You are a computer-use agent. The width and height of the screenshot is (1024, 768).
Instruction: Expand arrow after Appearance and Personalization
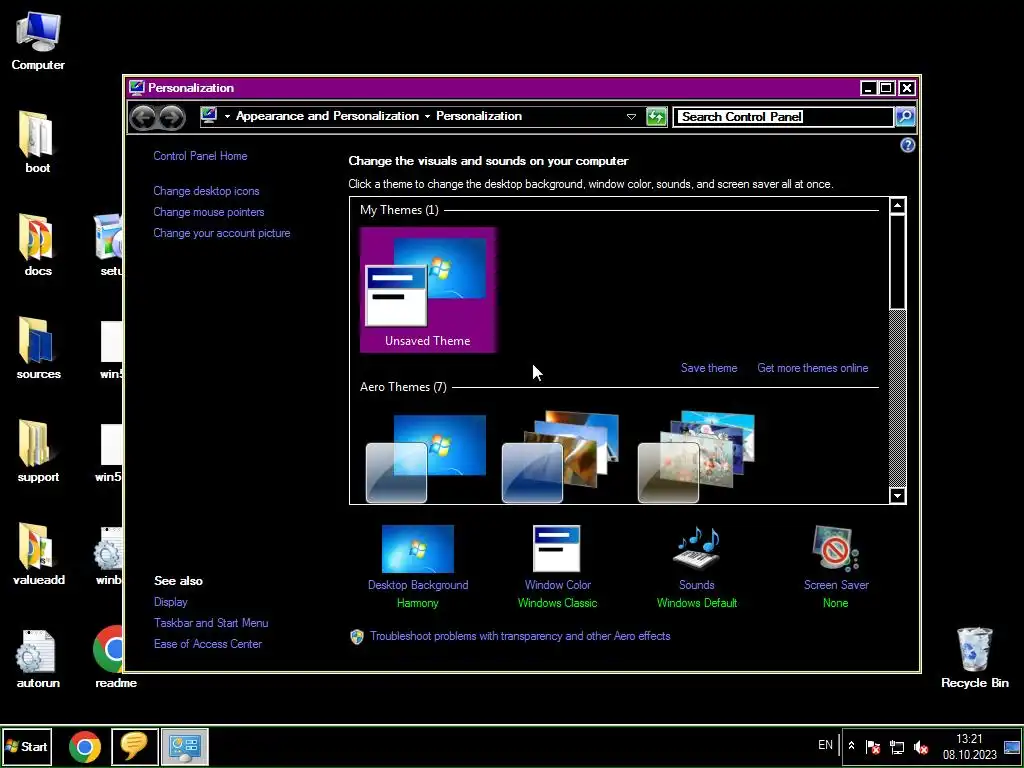[x=427, y=116]
